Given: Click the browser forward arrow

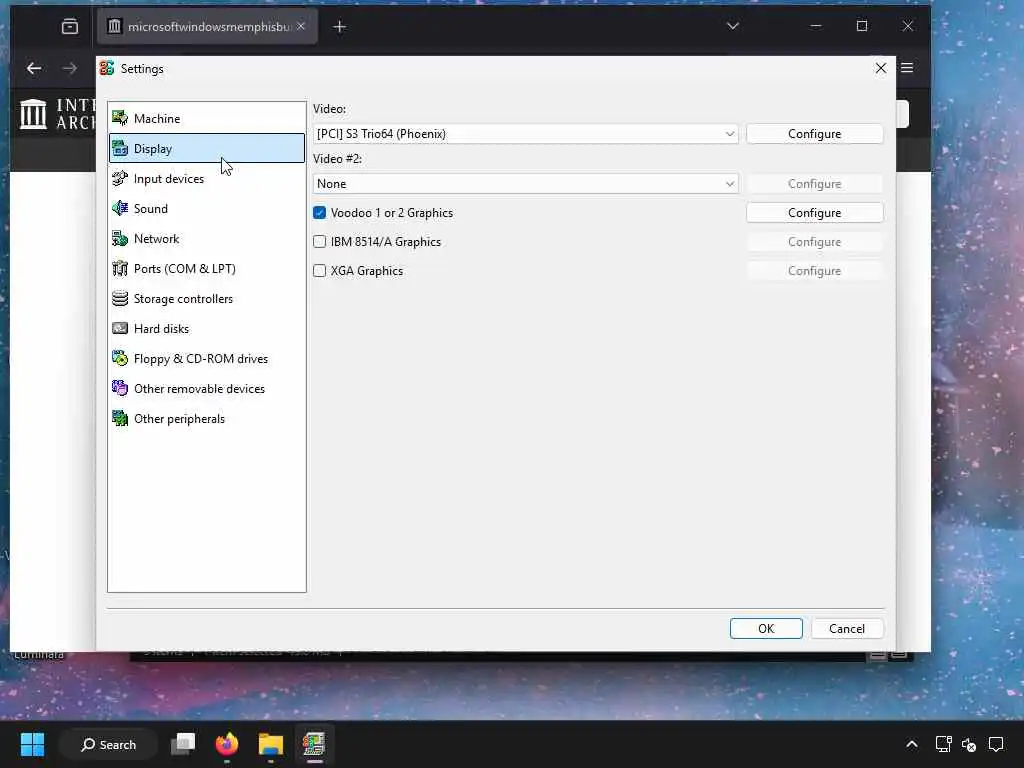Looking at the screenshot, I should pos(69,68).
